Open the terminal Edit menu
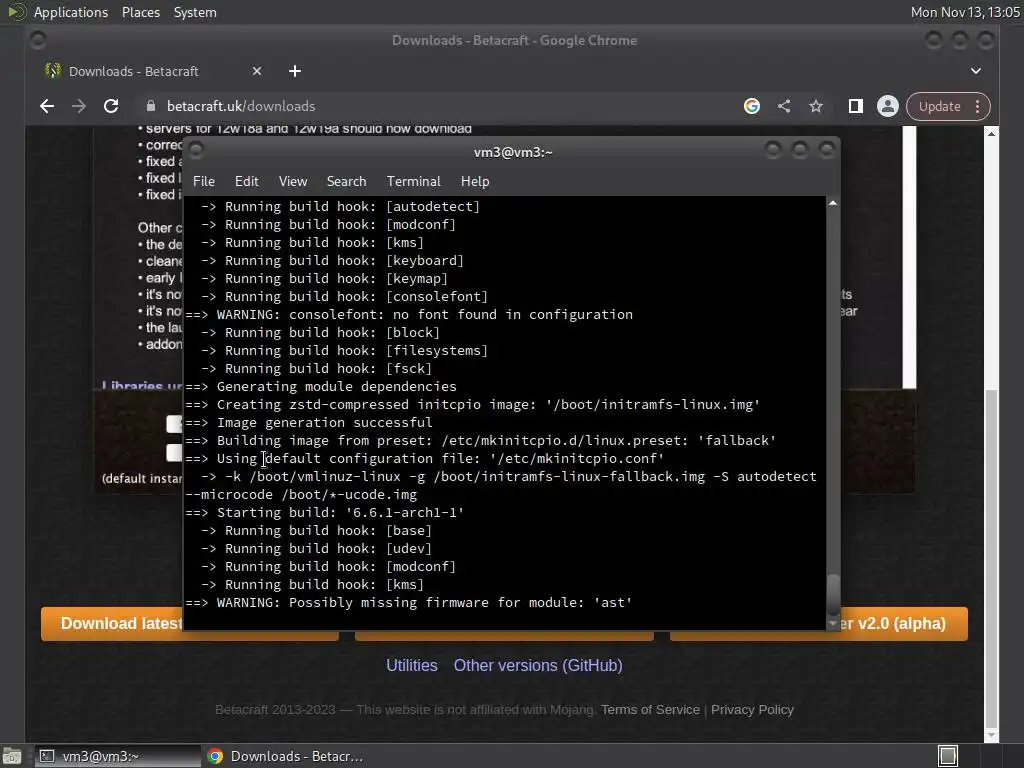Viewport: 1024px width, 768px height. pos(246,182)
